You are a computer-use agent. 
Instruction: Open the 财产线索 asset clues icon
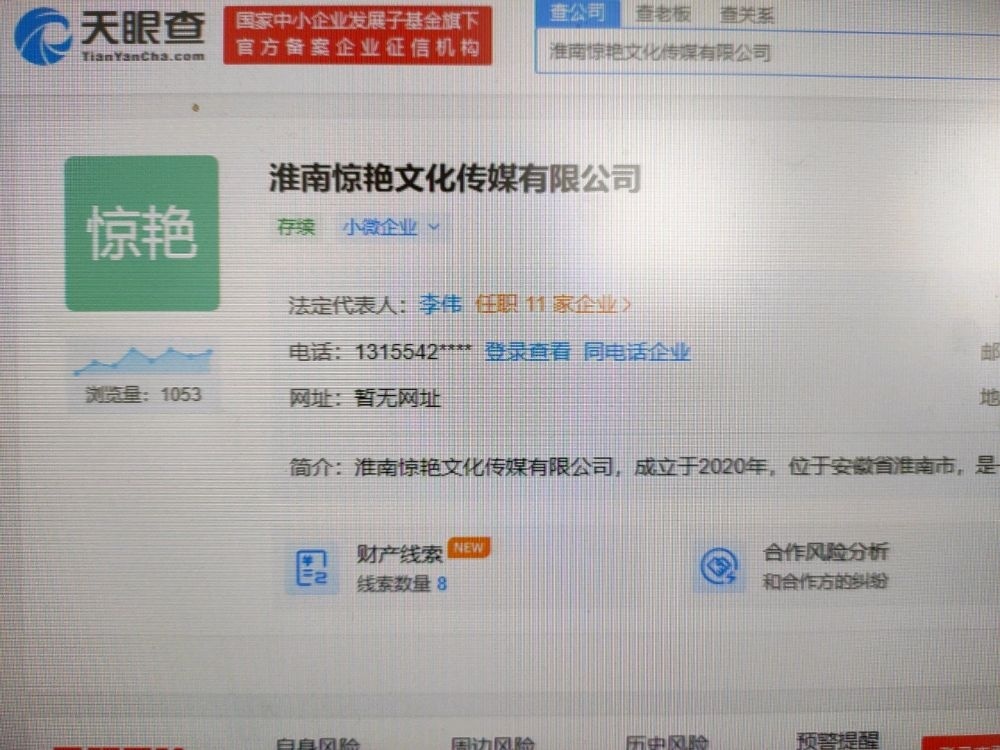tap(311, 566)
